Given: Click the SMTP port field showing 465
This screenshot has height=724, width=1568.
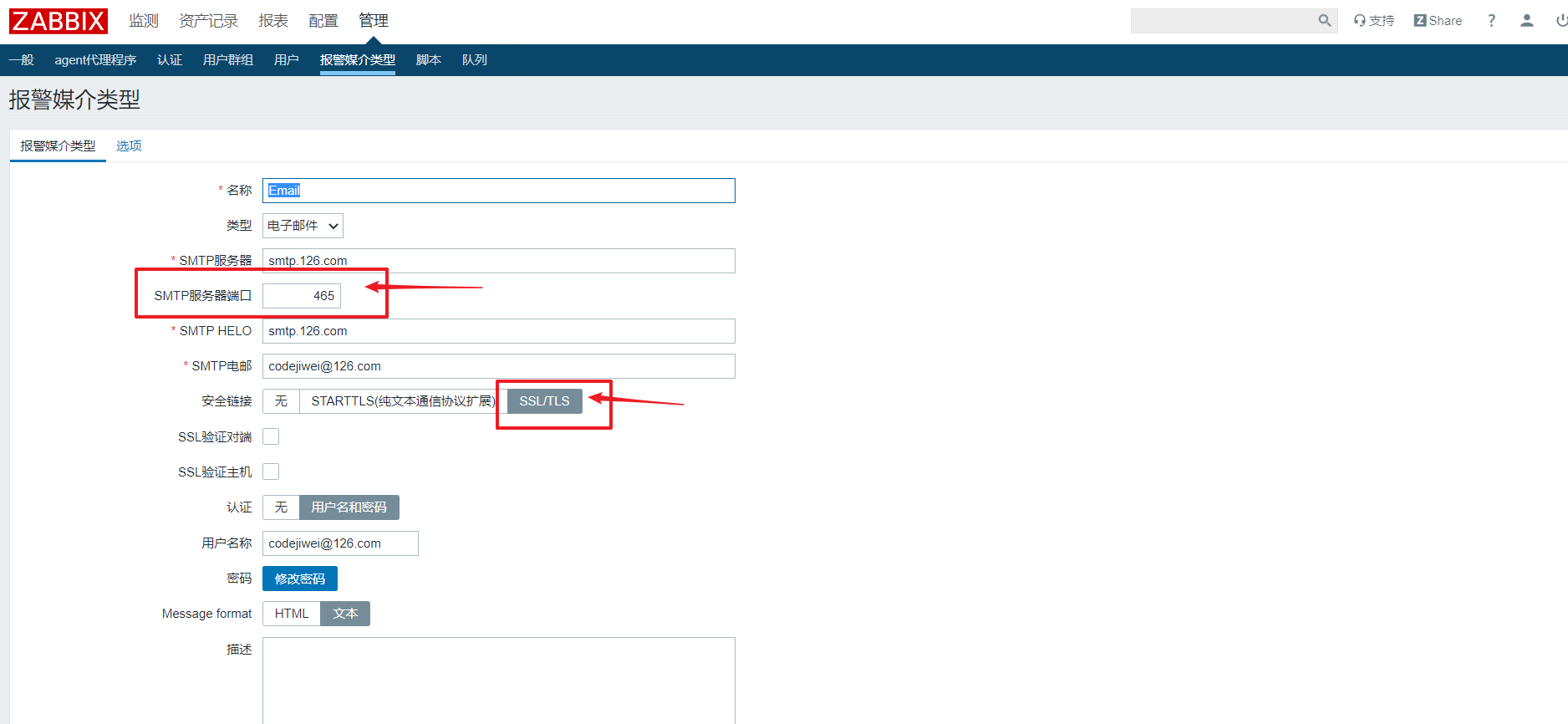Looking at the screenshot, I should pyautogui.click(x=302, y=296).
